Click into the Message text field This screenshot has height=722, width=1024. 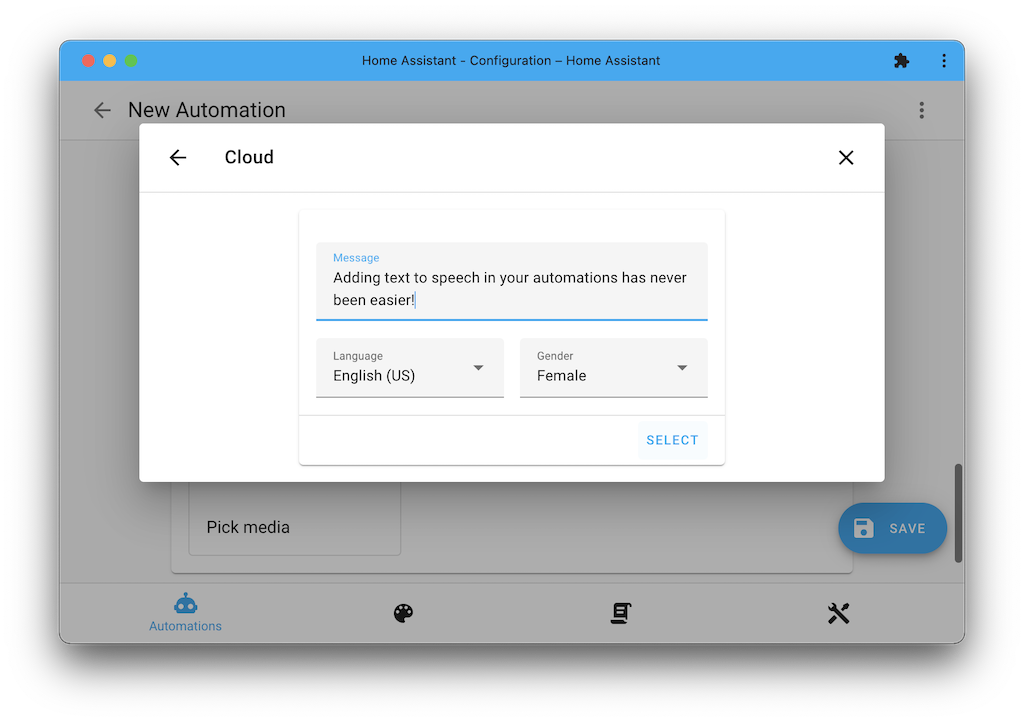tap(511, 289)
